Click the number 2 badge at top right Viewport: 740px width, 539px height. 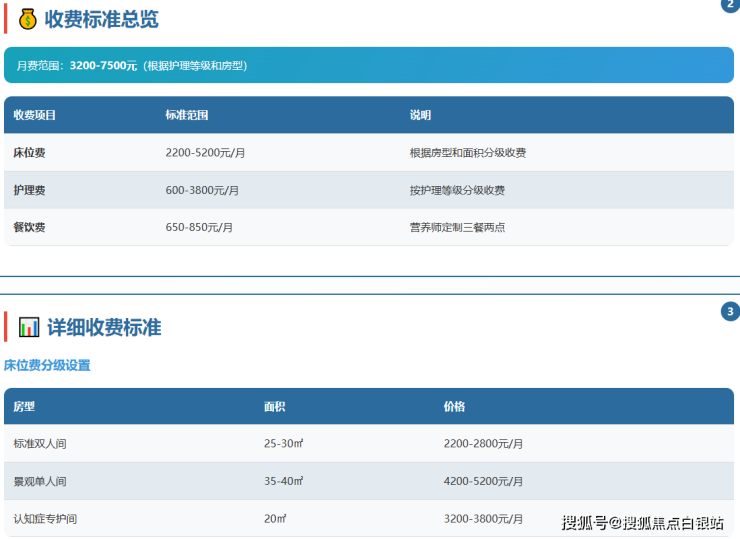point(730,5)
